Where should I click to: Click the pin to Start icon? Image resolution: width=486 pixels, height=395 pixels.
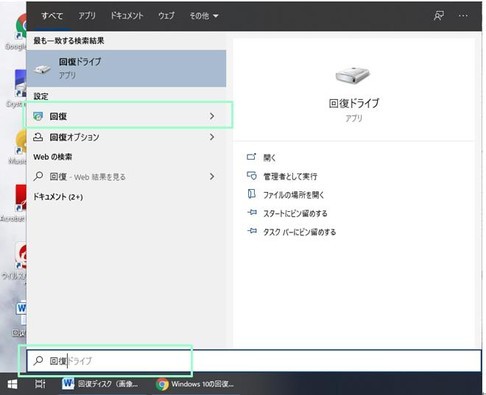252,212
